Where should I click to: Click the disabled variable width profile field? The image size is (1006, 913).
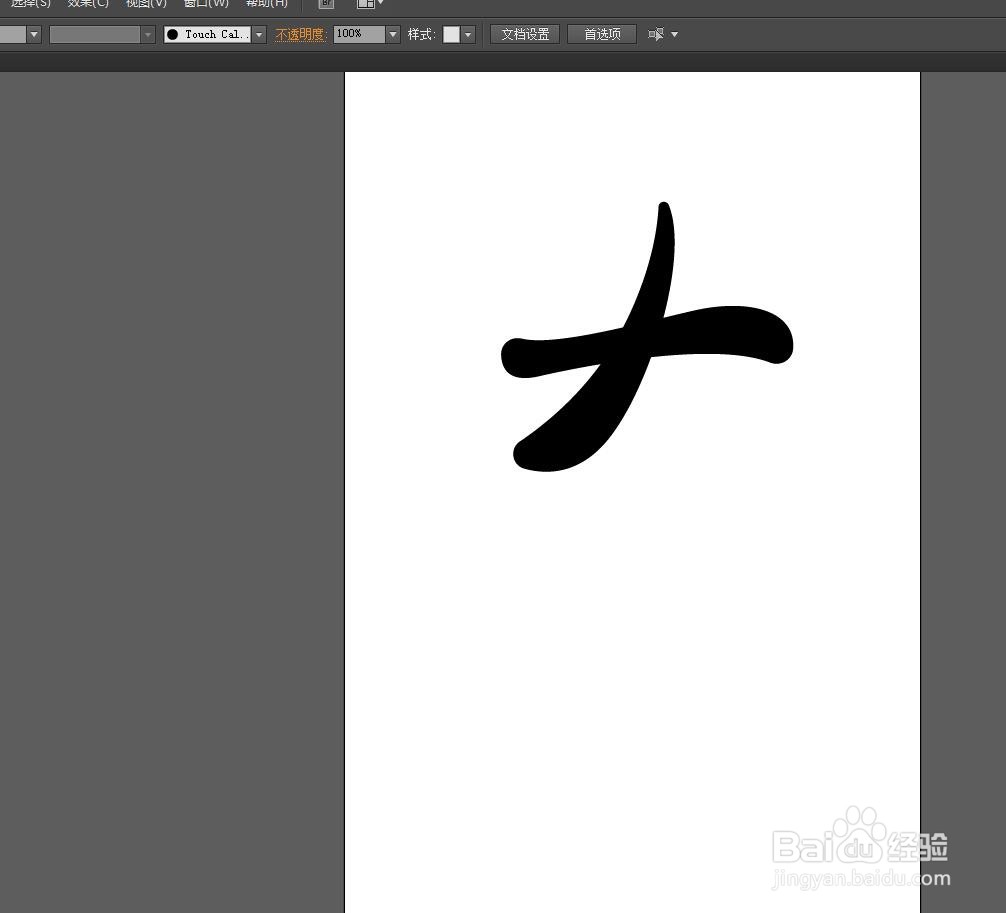pos(95,35)
